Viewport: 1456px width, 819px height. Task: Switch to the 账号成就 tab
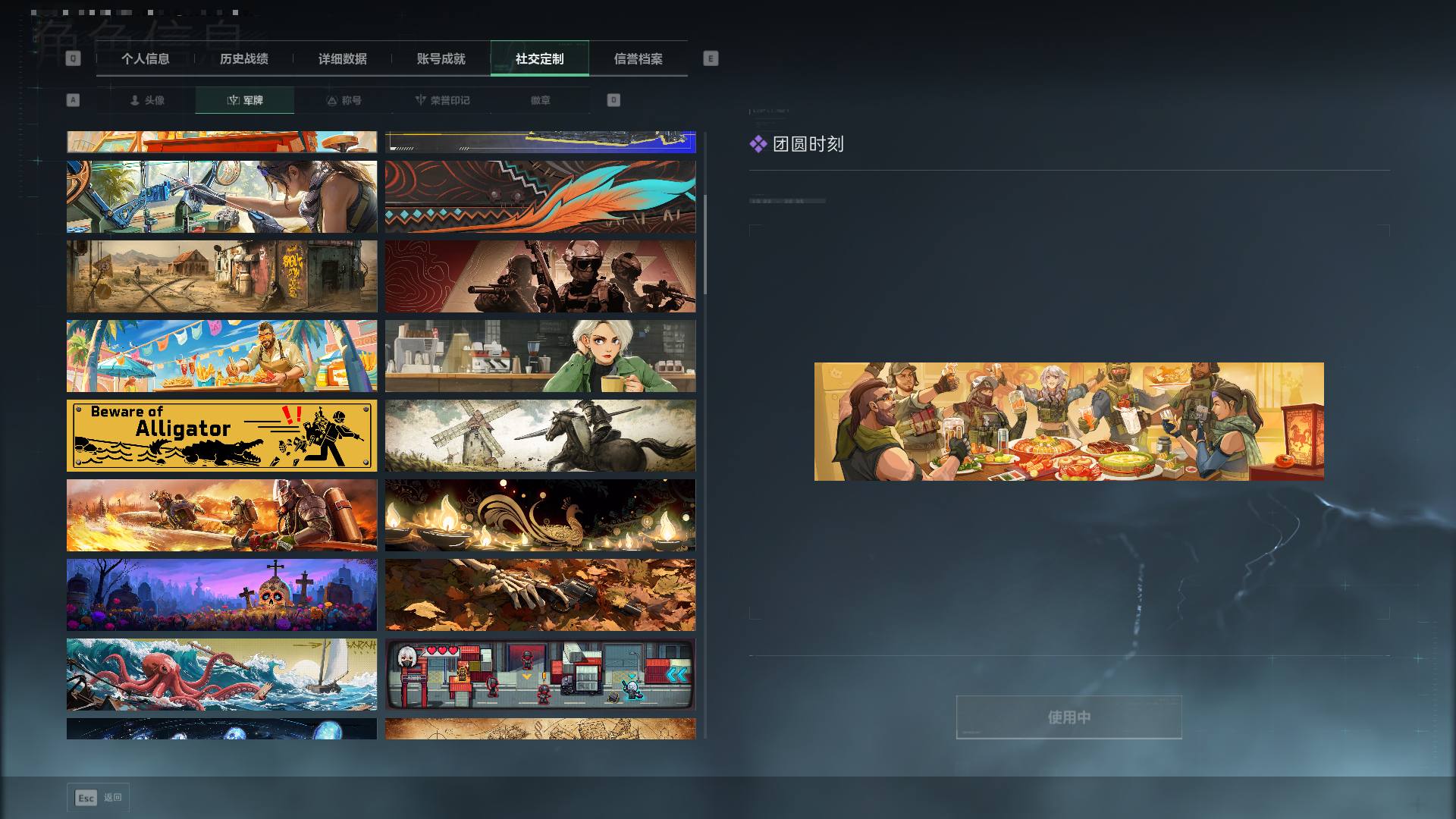click(441, 58)
